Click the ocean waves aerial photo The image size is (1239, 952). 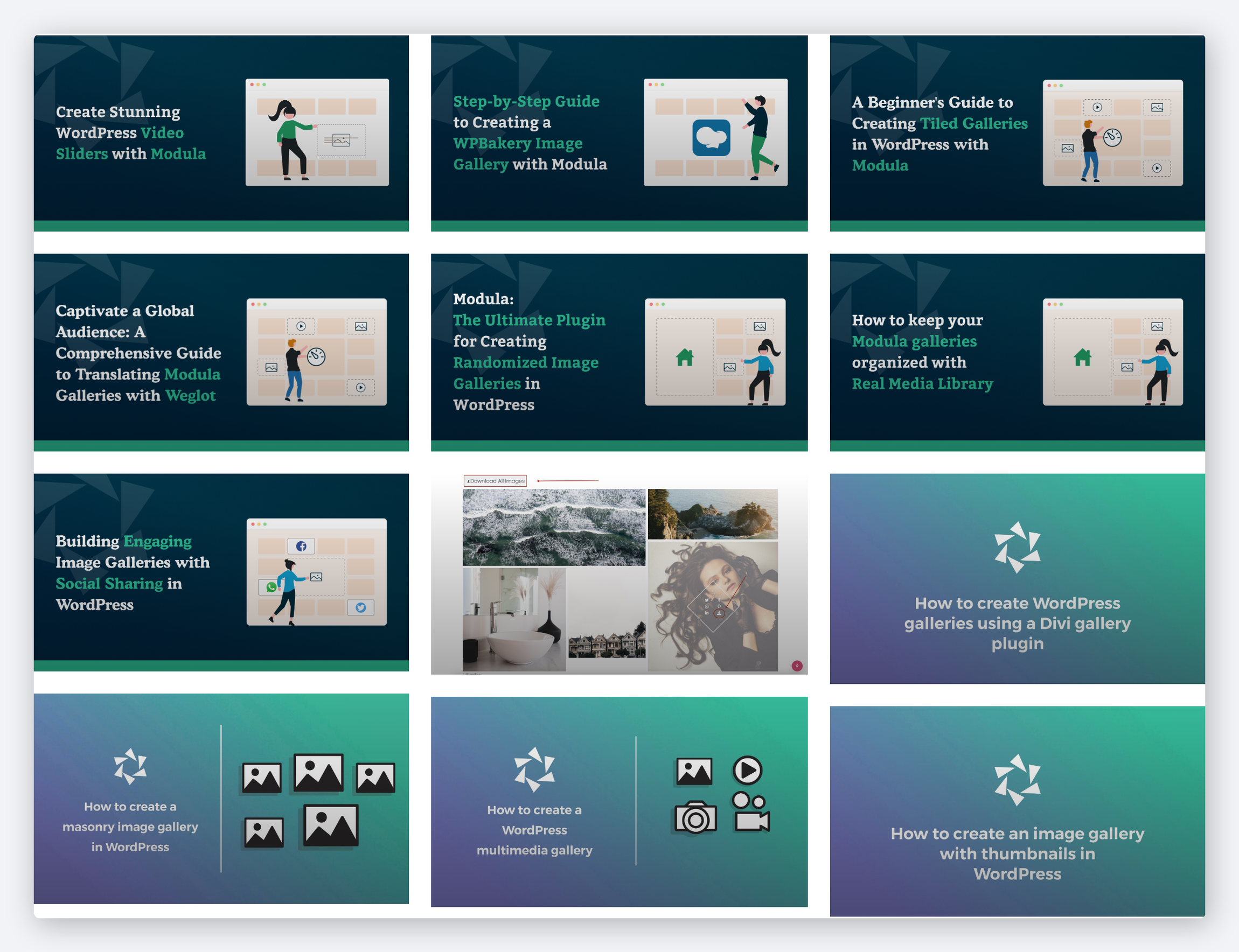click(x=554, y=527)
